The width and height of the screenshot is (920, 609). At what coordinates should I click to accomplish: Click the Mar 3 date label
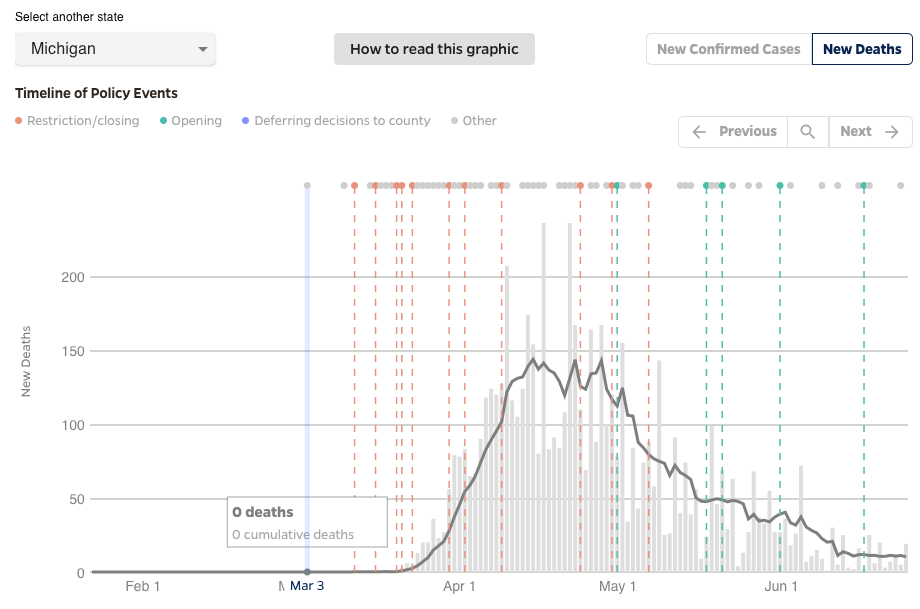tap(307, 586)
